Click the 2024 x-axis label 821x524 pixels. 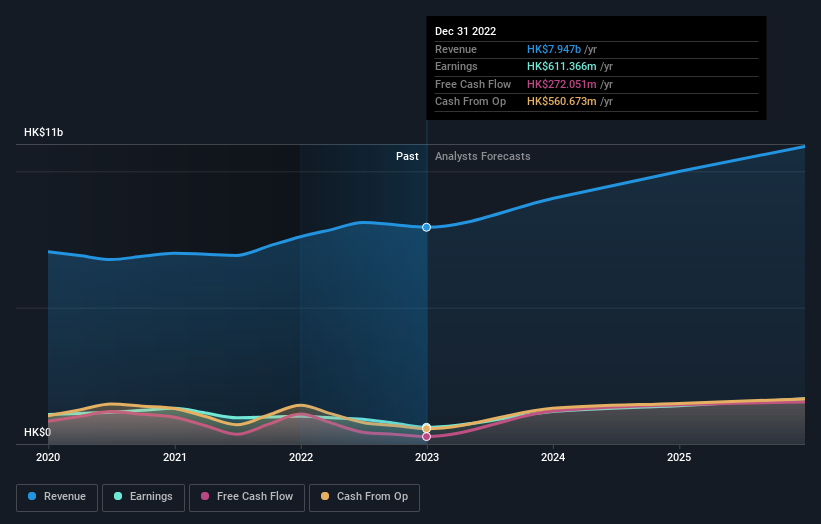553,458
